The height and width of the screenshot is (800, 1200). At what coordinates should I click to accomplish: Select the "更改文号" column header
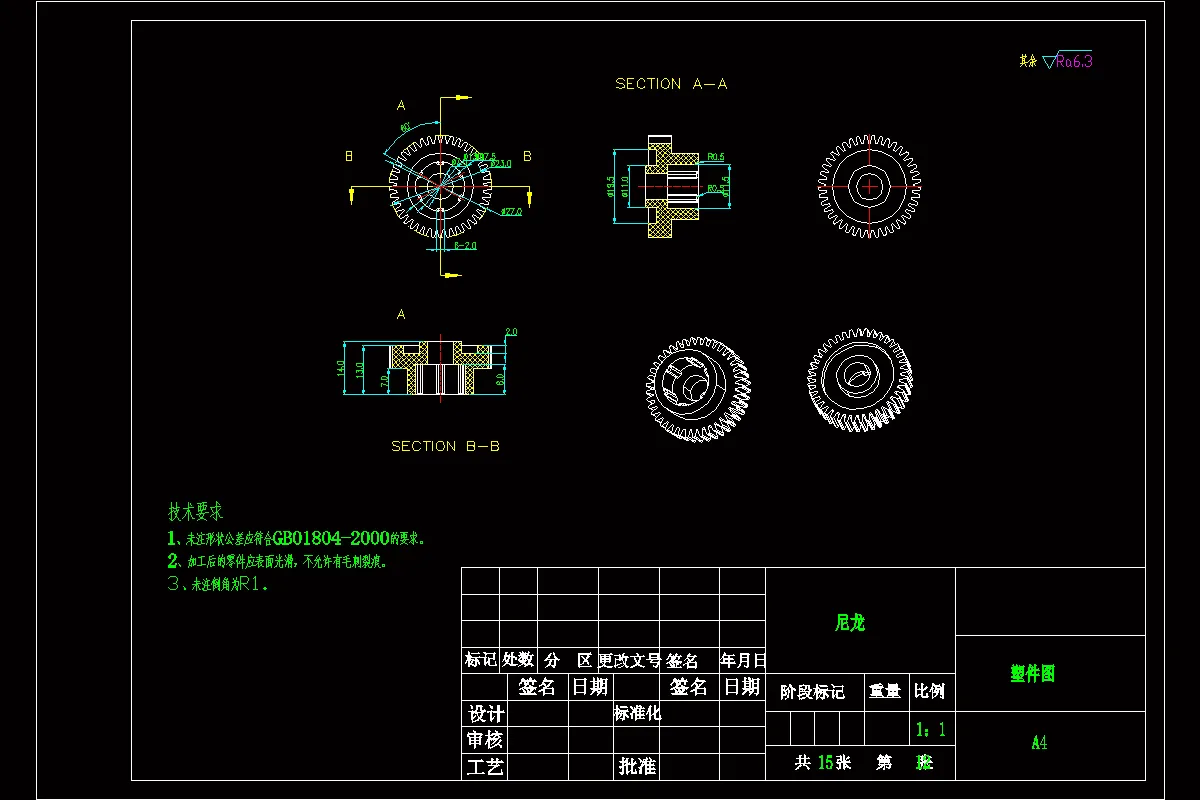click(x=630, y=661)
